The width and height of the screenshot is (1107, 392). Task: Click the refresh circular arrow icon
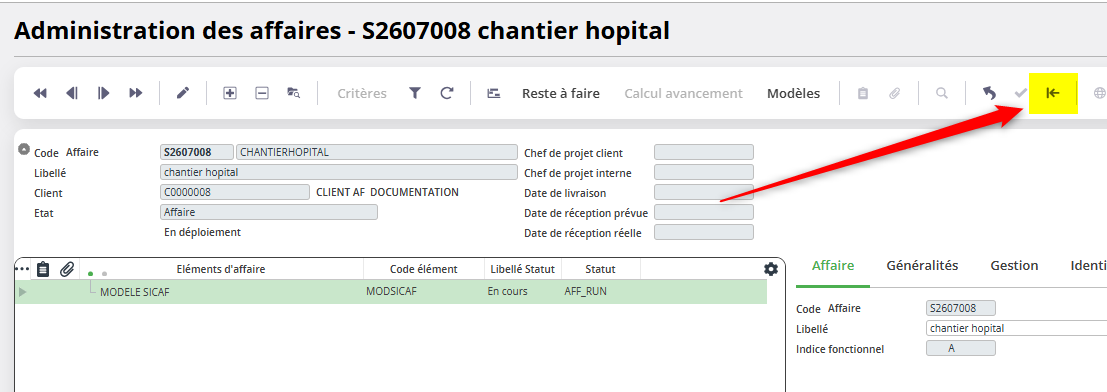(447, 93)
